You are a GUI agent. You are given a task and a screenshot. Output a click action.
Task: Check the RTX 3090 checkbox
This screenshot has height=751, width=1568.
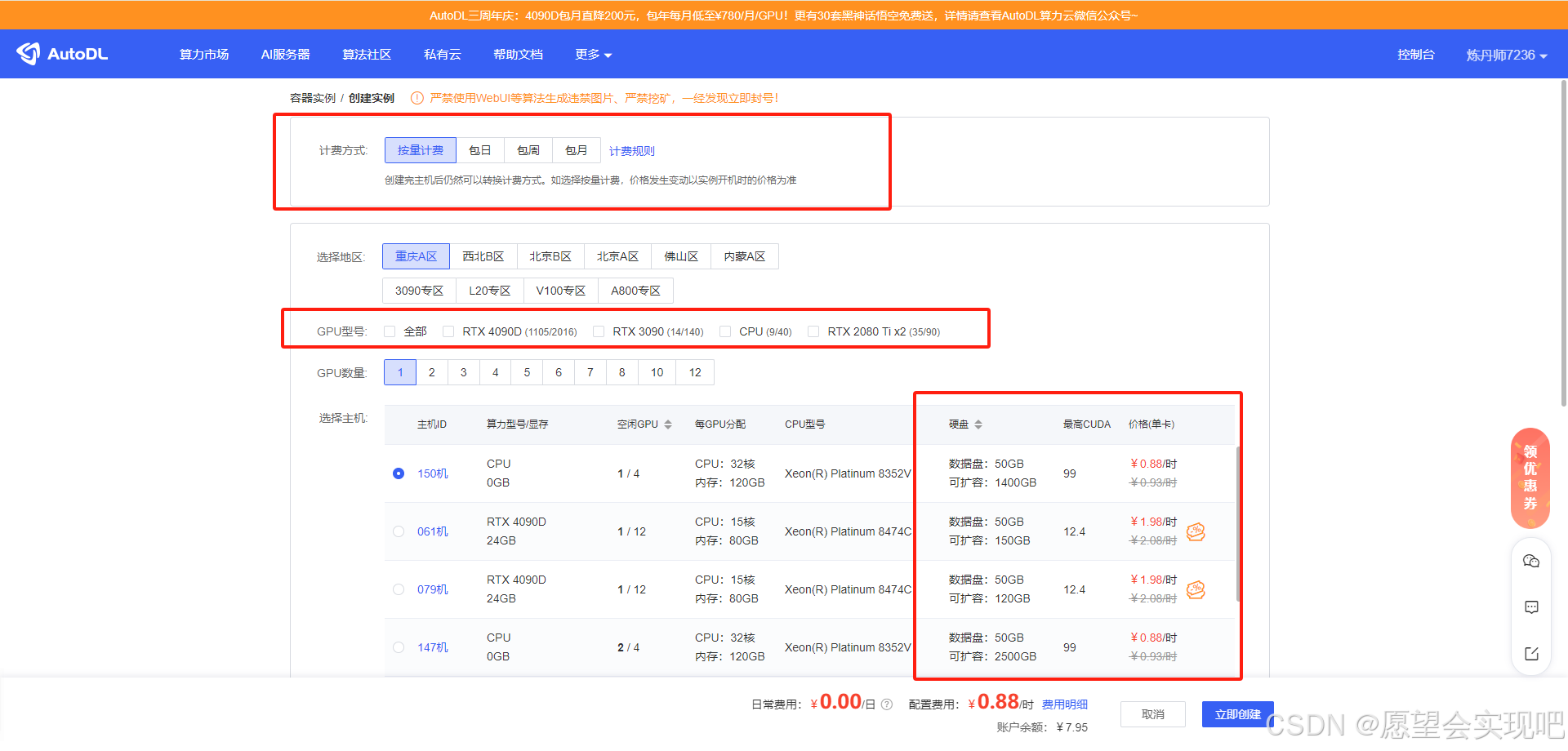[599, 331]
